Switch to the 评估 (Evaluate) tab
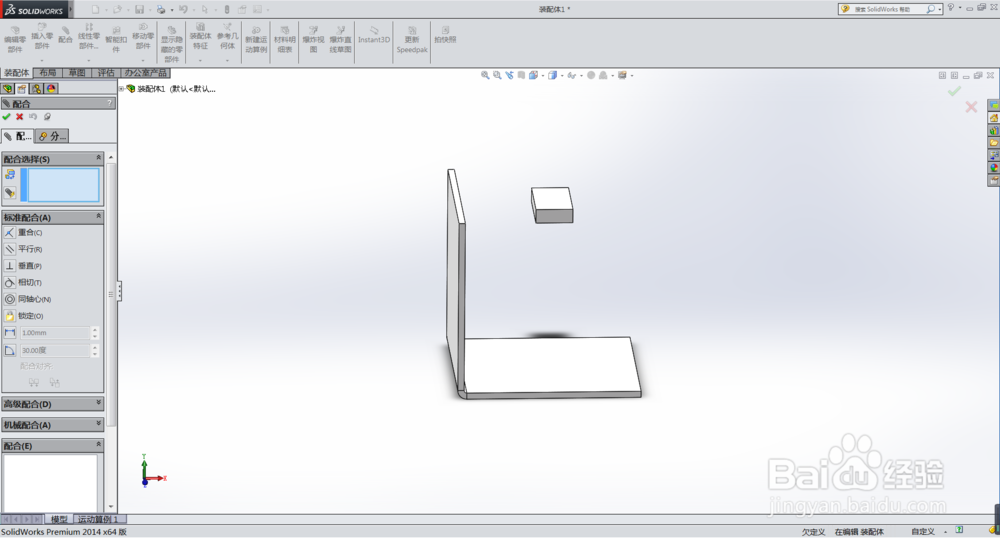Screen dimensions: 1000x540 (106, 73)
